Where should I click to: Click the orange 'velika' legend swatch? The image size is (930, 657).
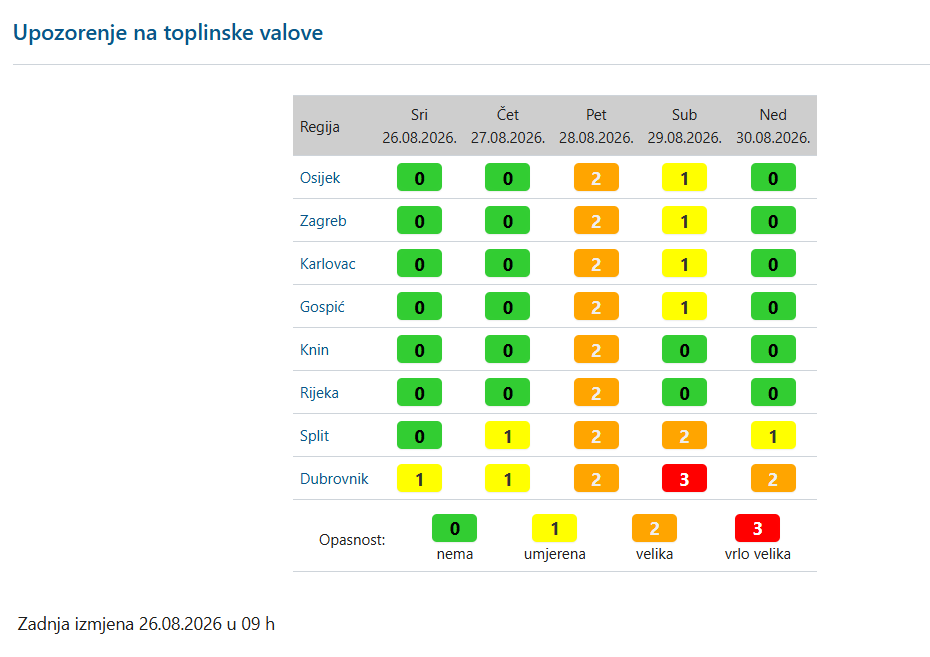pos(654,528)
